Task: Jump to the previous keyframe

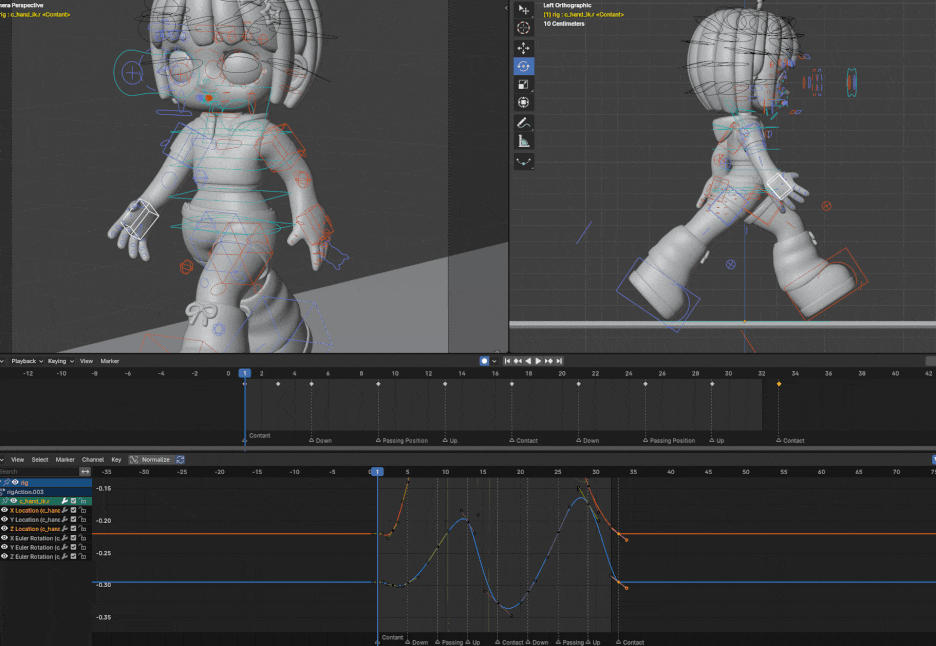Action: pyautogui.click(x=518, y=361)
